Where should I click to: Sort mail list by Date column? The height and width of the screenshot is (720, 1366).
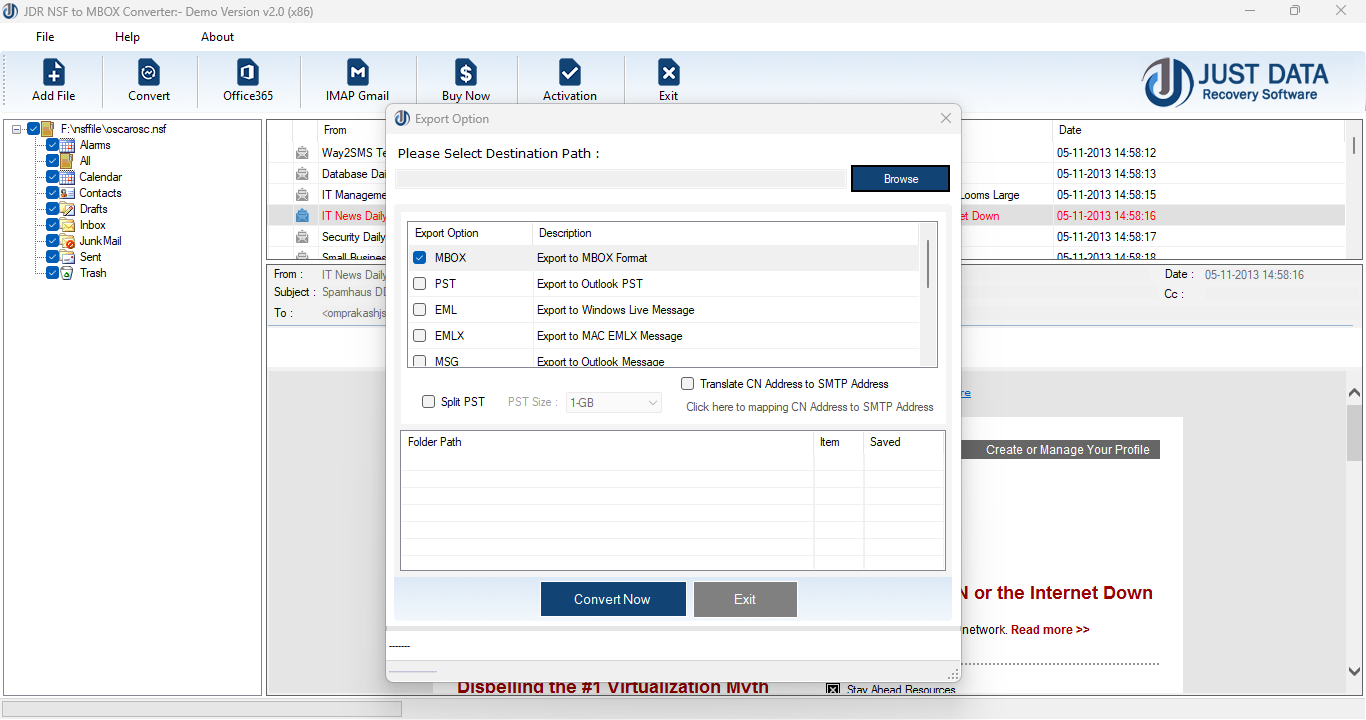(x=1070, y=130)
